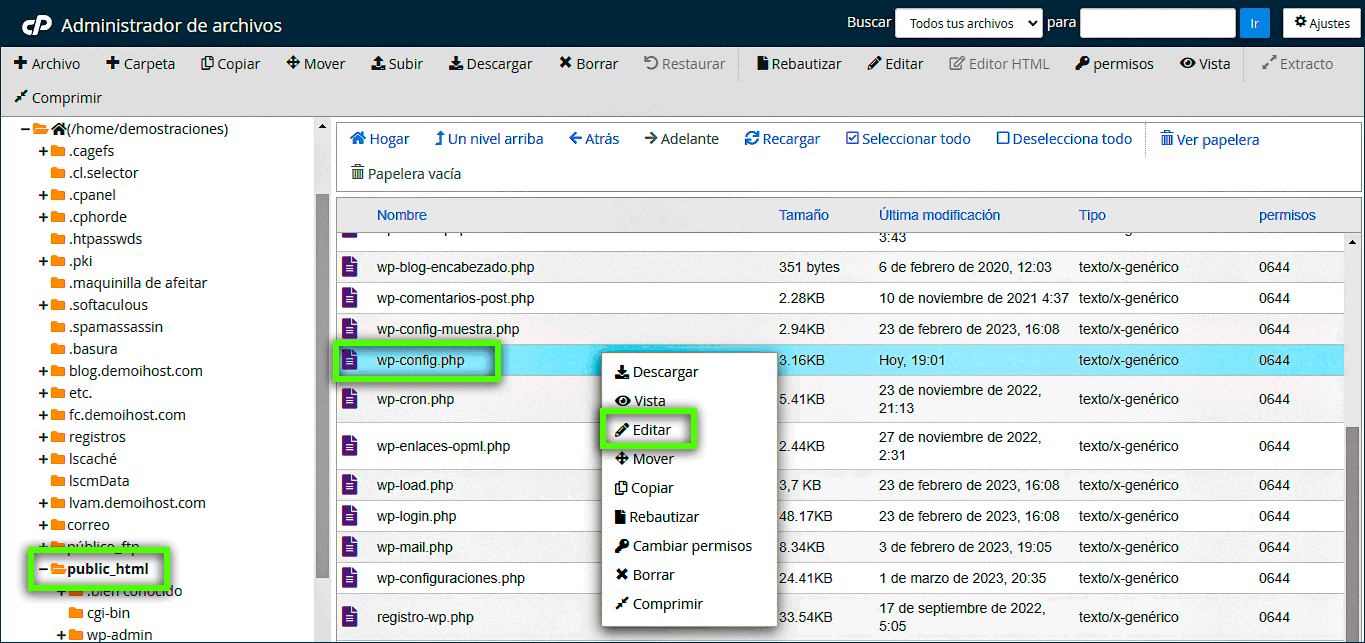The height and width of the screenshot is (643, 1365).
Task: Select the Borrar tool in the toolbar
Action: pos(588,63)
